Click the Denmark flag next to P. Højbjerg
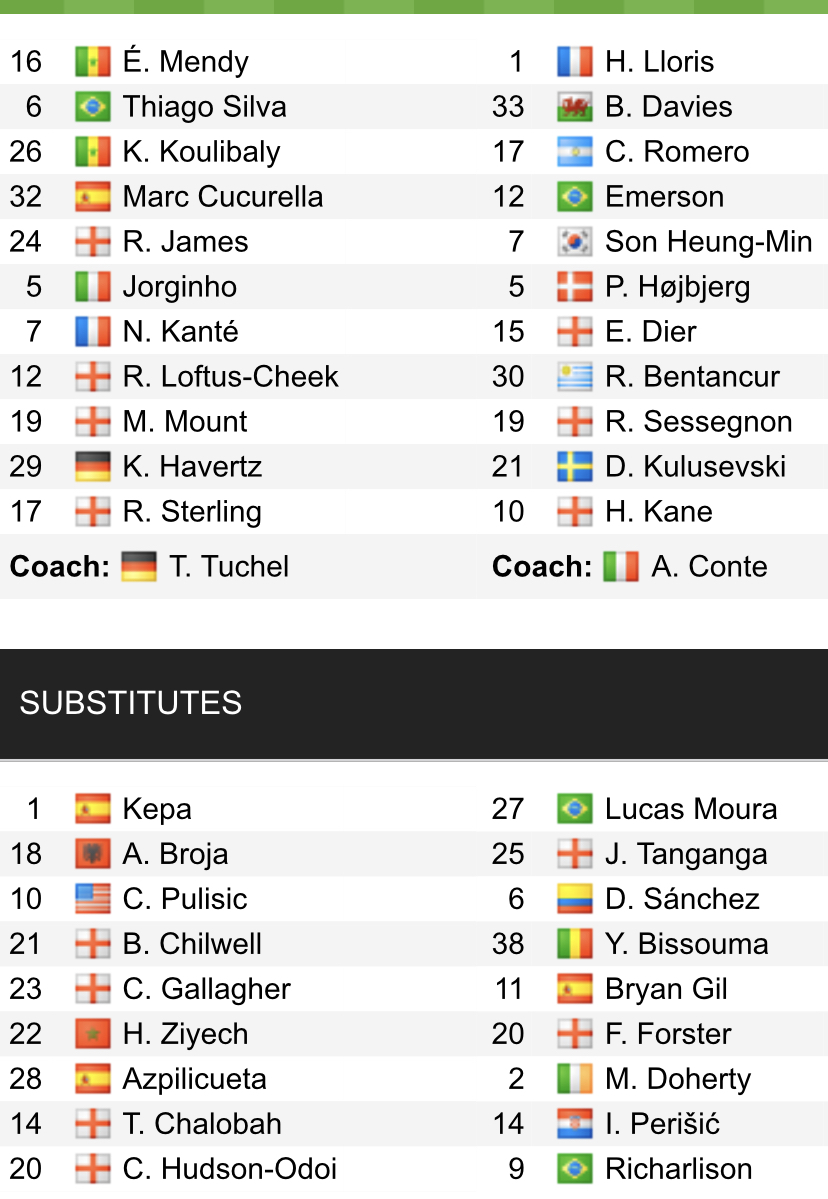828x1199 pixels. [575, 287]
